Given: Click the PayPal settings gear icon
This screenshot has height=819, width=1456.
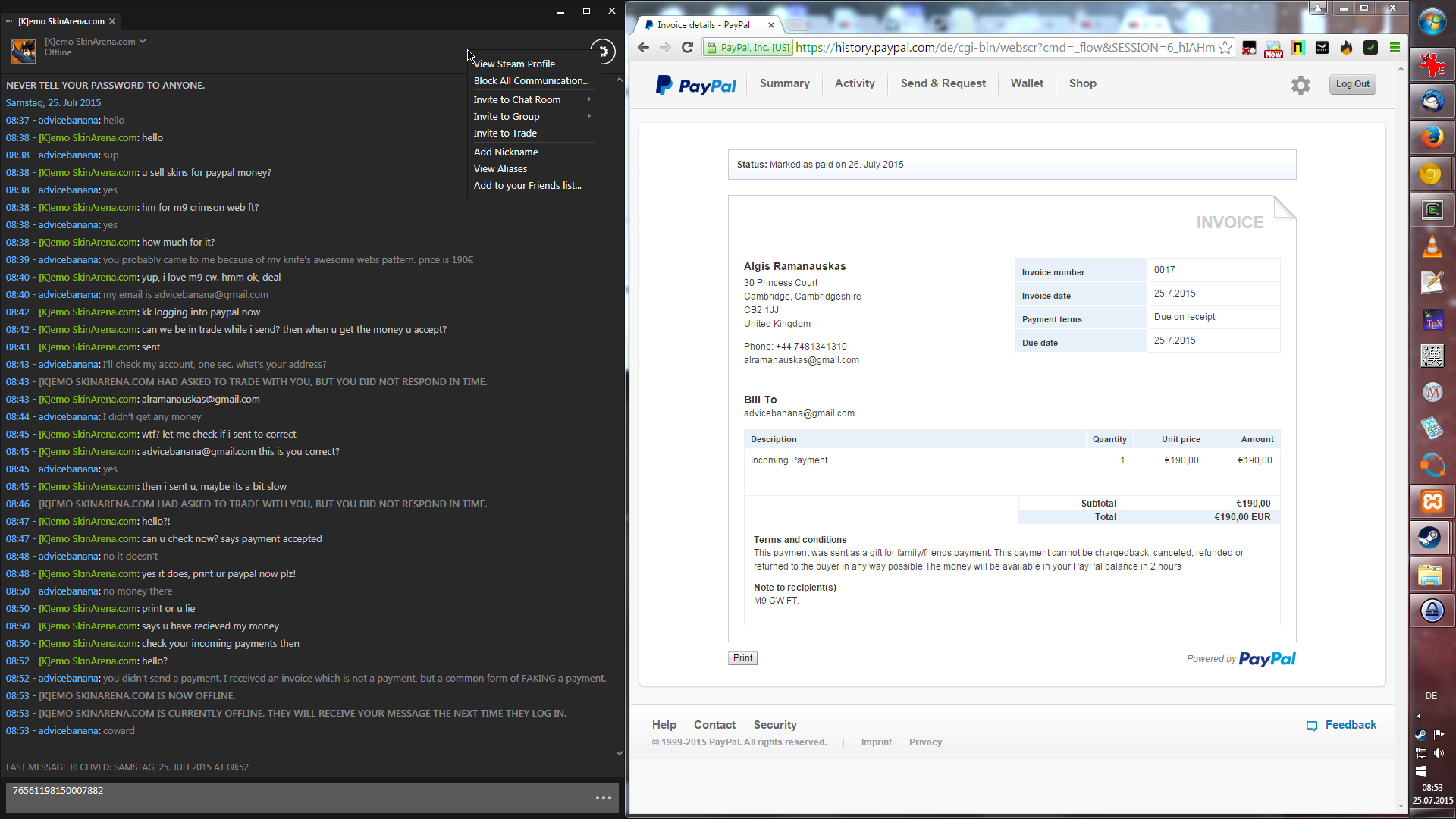Looking at the screenshot, I should 1301,85.
